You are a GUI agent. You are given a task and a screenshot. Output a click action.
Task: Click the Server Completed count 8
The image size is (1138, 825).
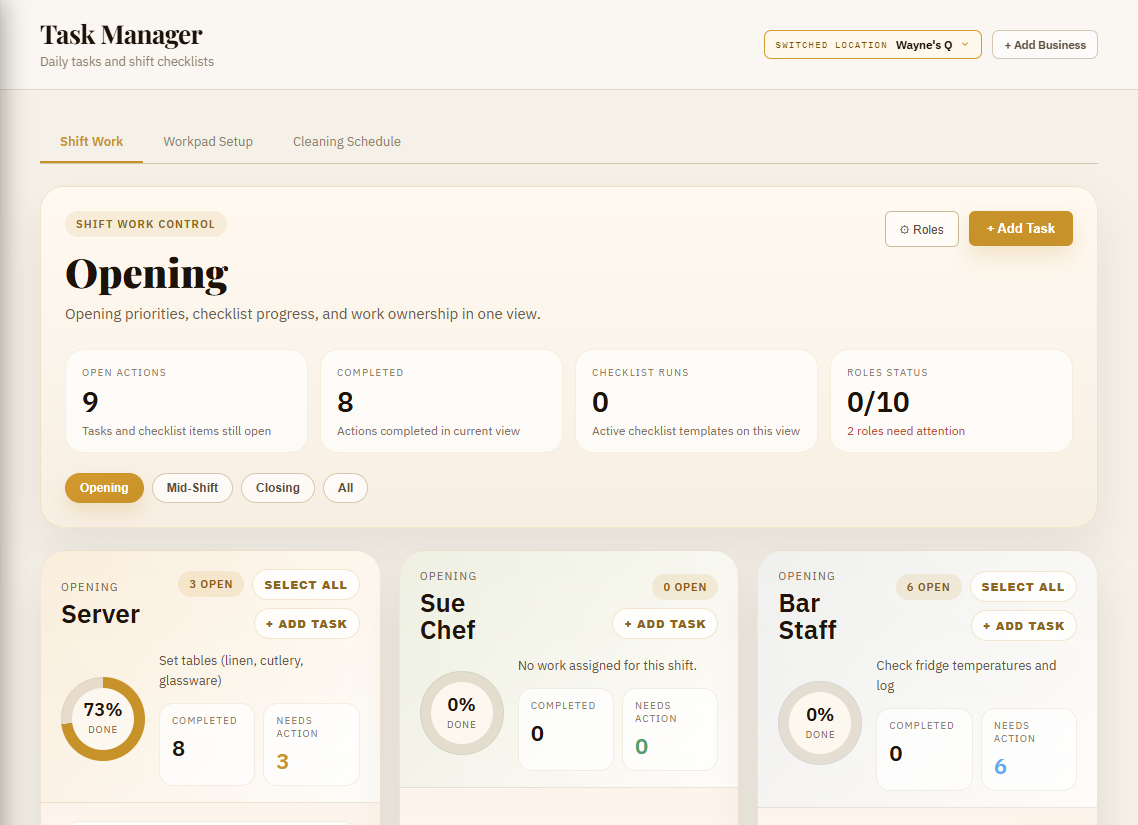coord(179,749)
